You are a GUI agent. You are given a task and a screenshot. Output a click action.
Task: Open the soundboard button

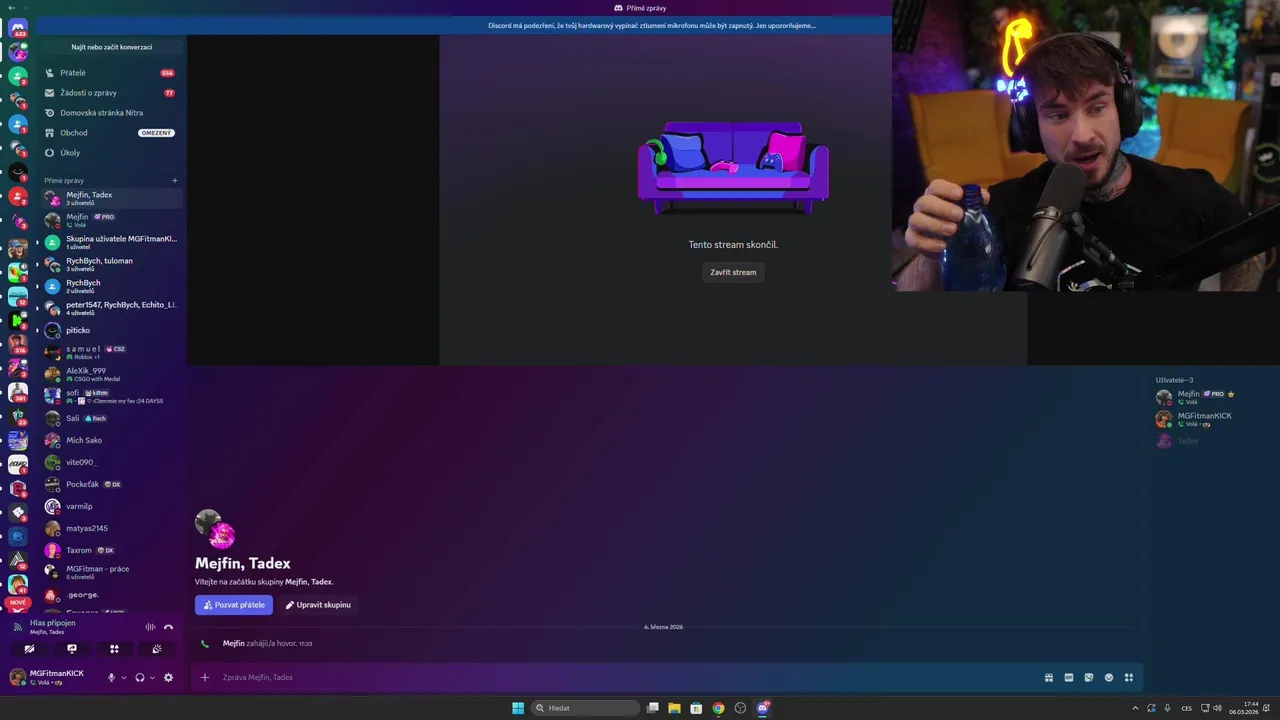click(x=157, y=649)
